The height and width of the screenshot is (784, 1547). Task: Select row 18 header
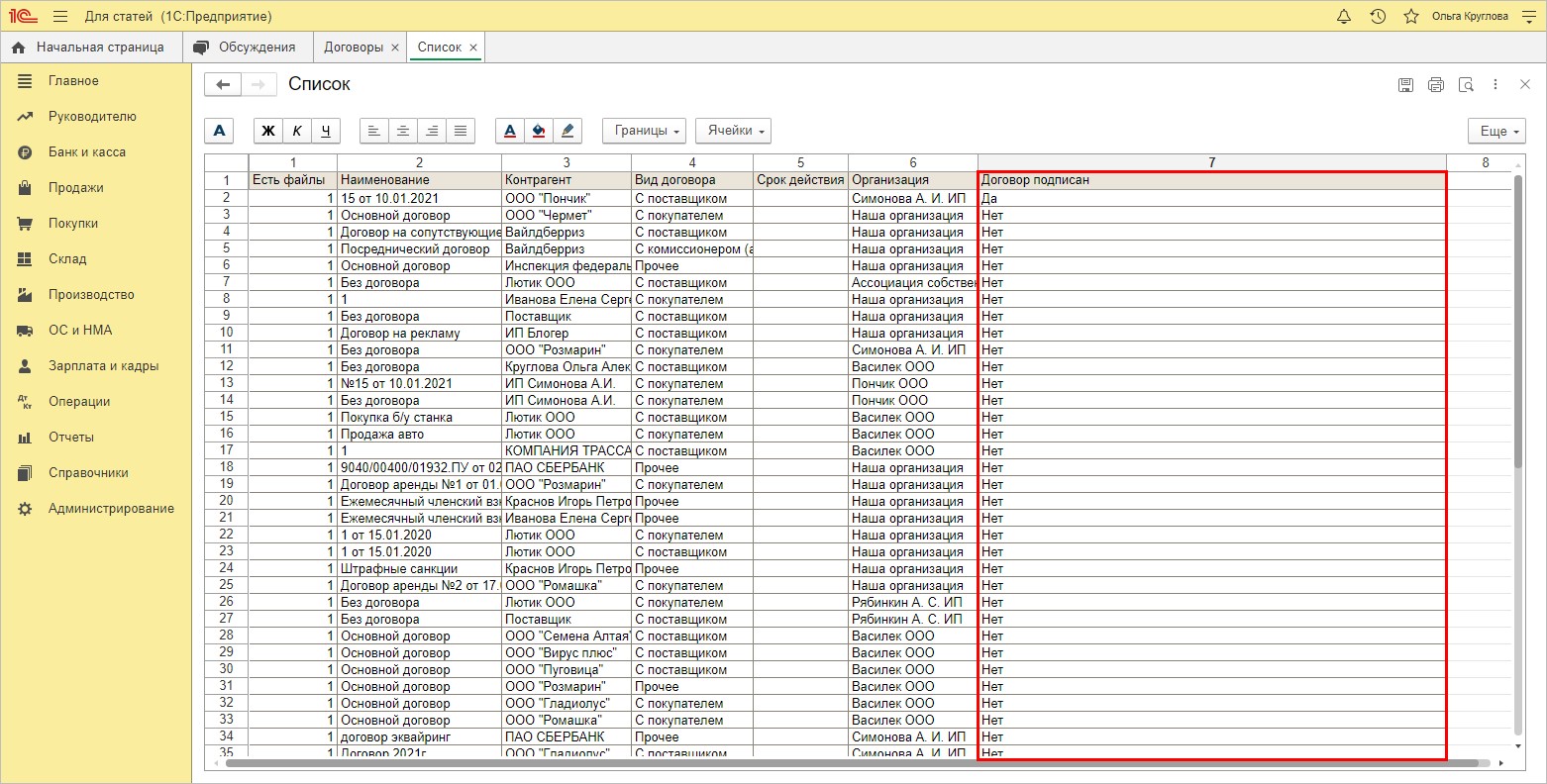[227, 467]
